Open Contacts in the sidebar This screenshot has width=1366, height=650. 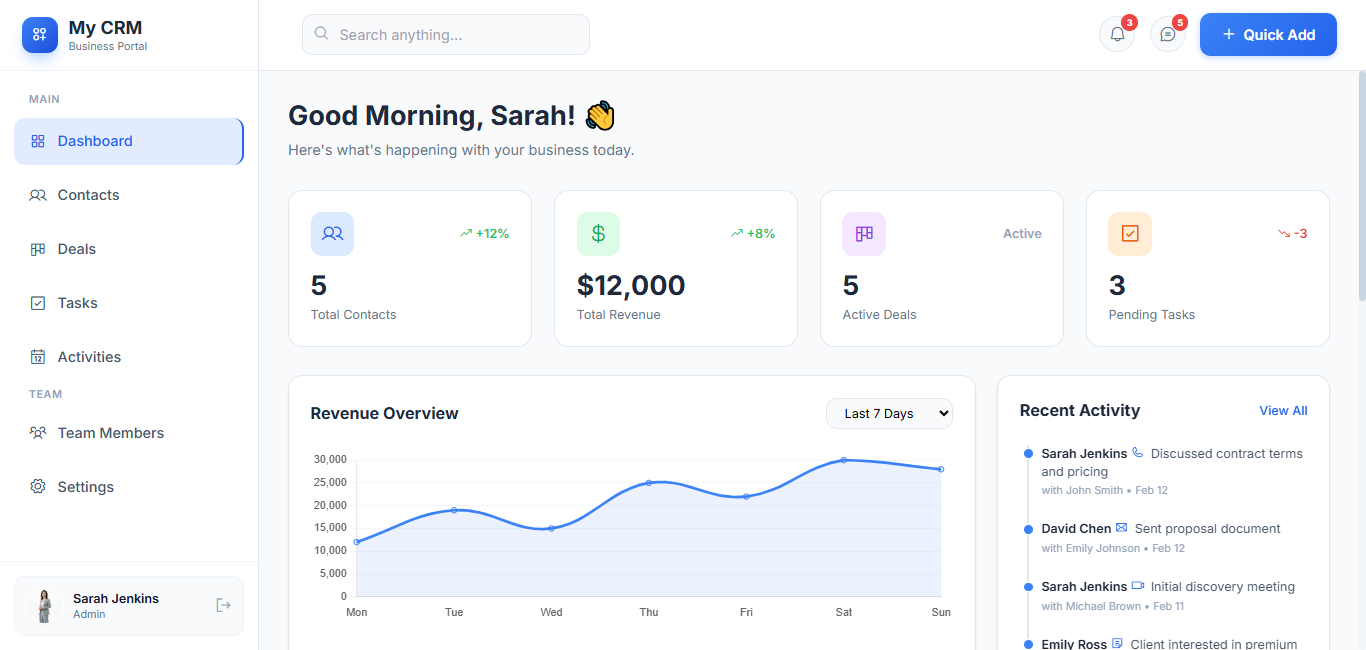[88, 195]
